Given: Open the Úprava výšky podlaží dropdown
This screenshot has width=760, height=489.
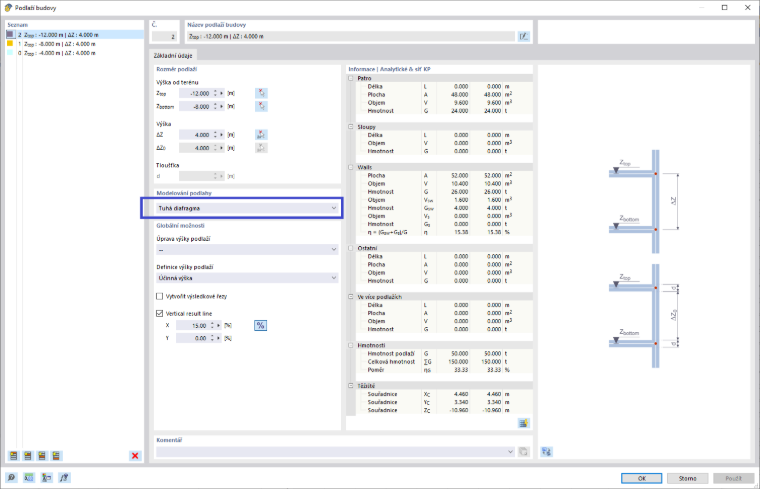Looking at the screenshot, I should pyautogui.click(x=247, y=250).
